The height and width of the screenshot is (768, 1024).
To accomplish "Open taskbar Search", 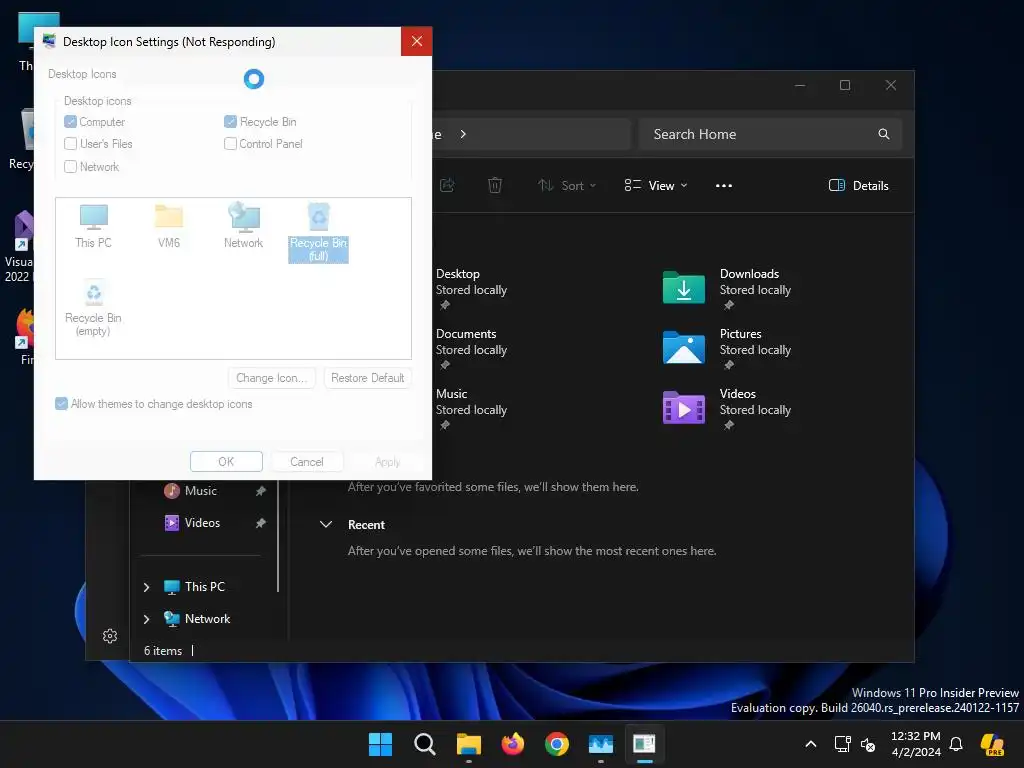I will tap(424, 744).
